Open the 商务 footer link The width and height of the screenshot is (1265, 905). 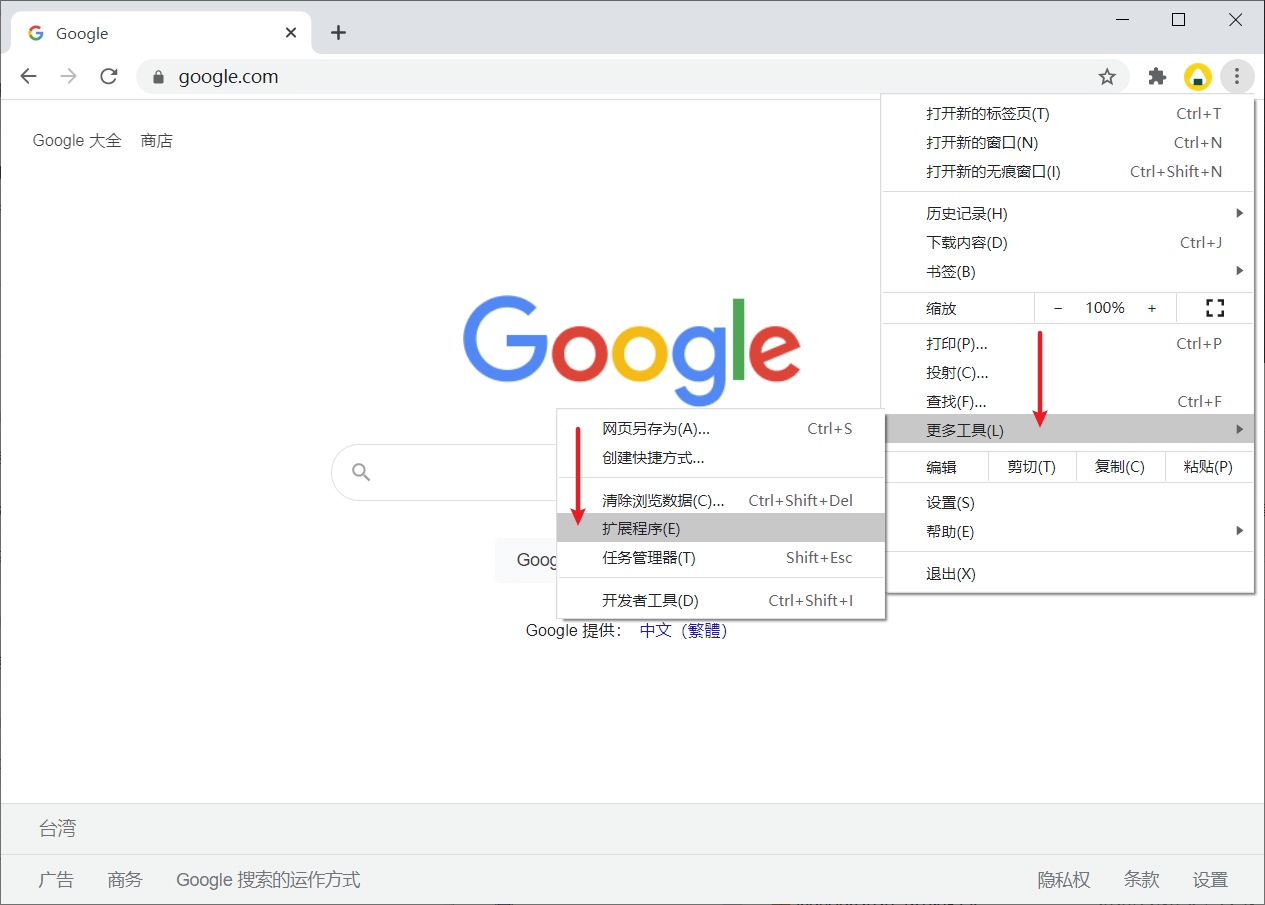coord(125,880)
